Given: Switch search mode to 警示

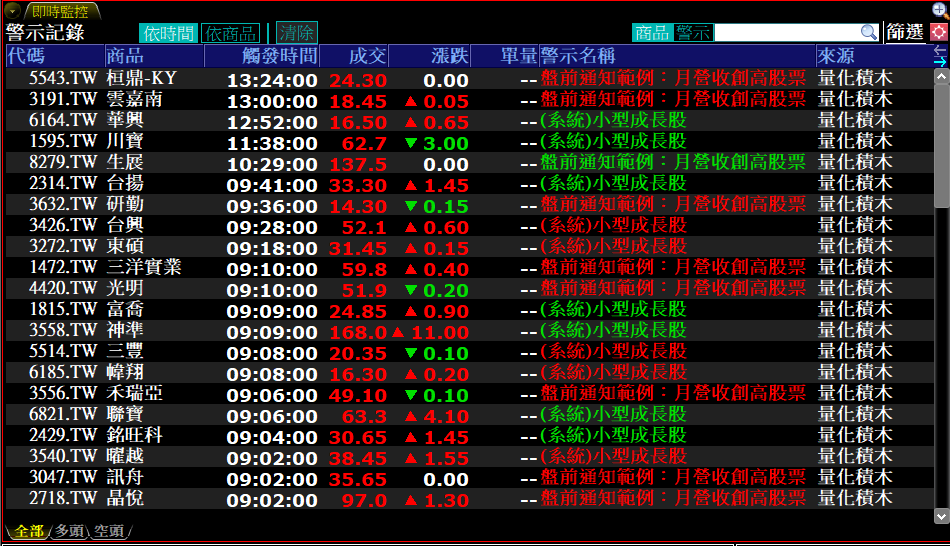Looking at the screenshot, I should (x=693, y=33).
